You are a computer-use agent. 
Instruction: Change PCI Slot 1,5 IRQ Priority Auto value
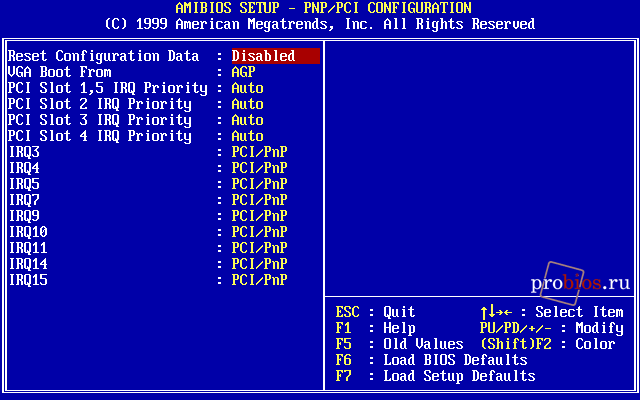[x=247, y=88]
